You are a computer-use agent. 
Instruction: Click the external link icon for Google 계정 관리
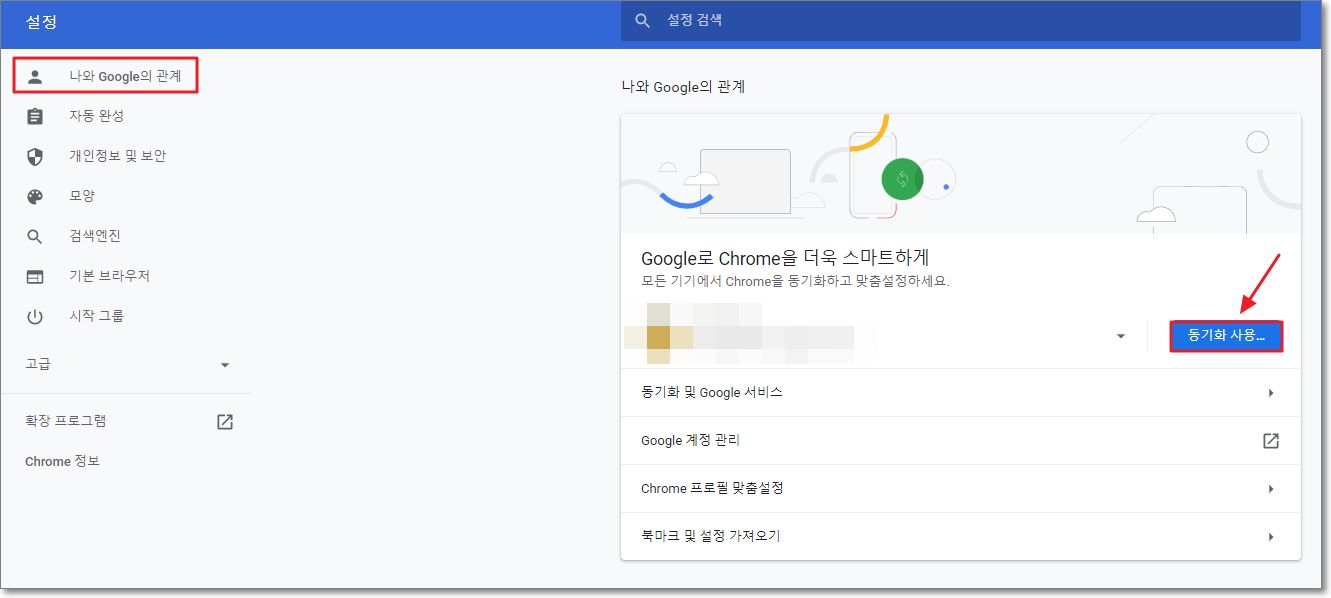[x=1271, y=440]
